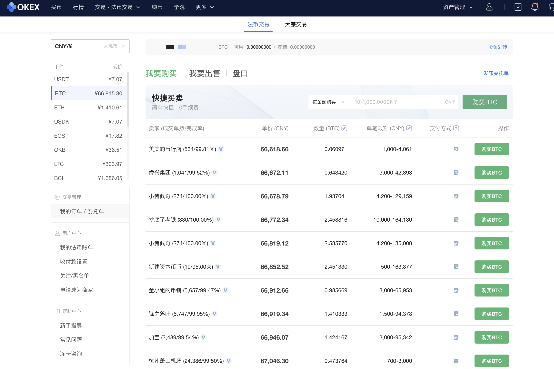Select BTC in the coin list
The height and width of the screenshot is (369, 554).
88,93
